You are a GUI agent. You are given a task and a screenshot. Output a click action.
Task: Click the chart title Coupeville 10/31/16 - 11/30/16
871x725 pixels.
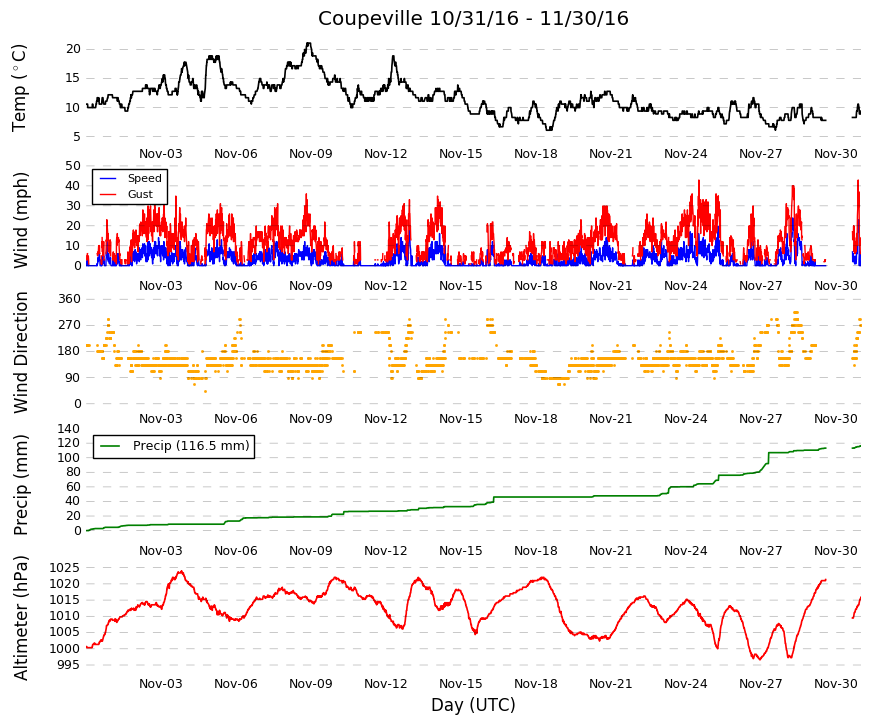[x=473, y=18]
